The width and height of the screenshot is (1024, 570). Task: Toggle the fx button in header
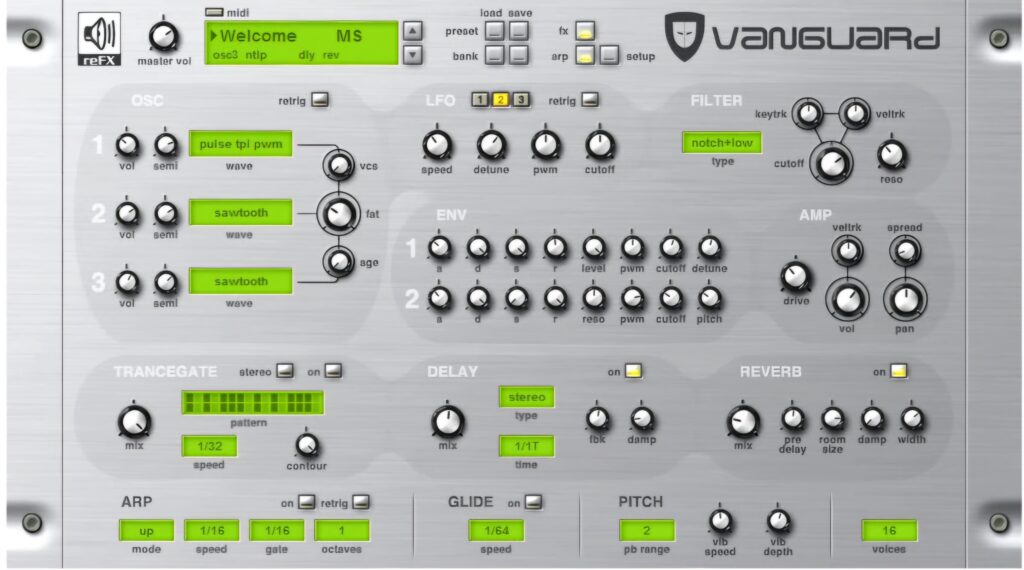point(585,31)
